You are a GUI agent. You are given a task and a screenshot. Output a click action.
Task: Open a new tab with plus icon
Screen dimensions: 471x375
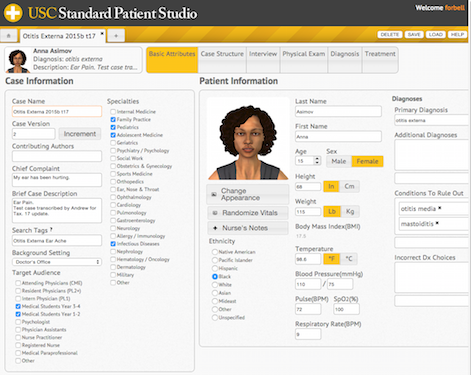coord(116,36)
